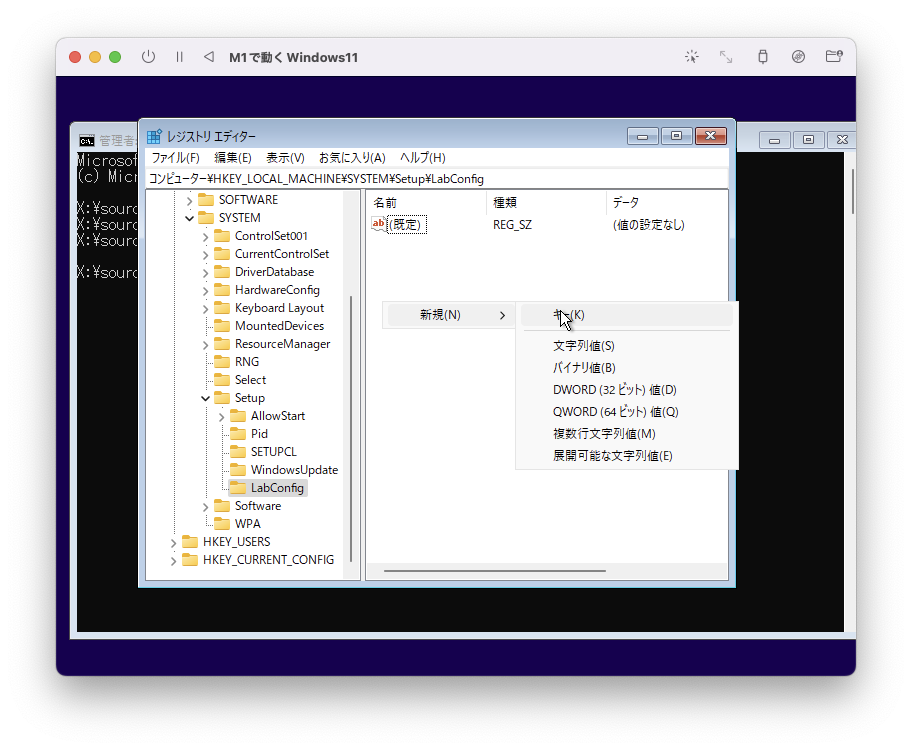The width and height of the screenshot is (912, 750).
Task: Collapse the Setup key
Action: pos(205,399)
